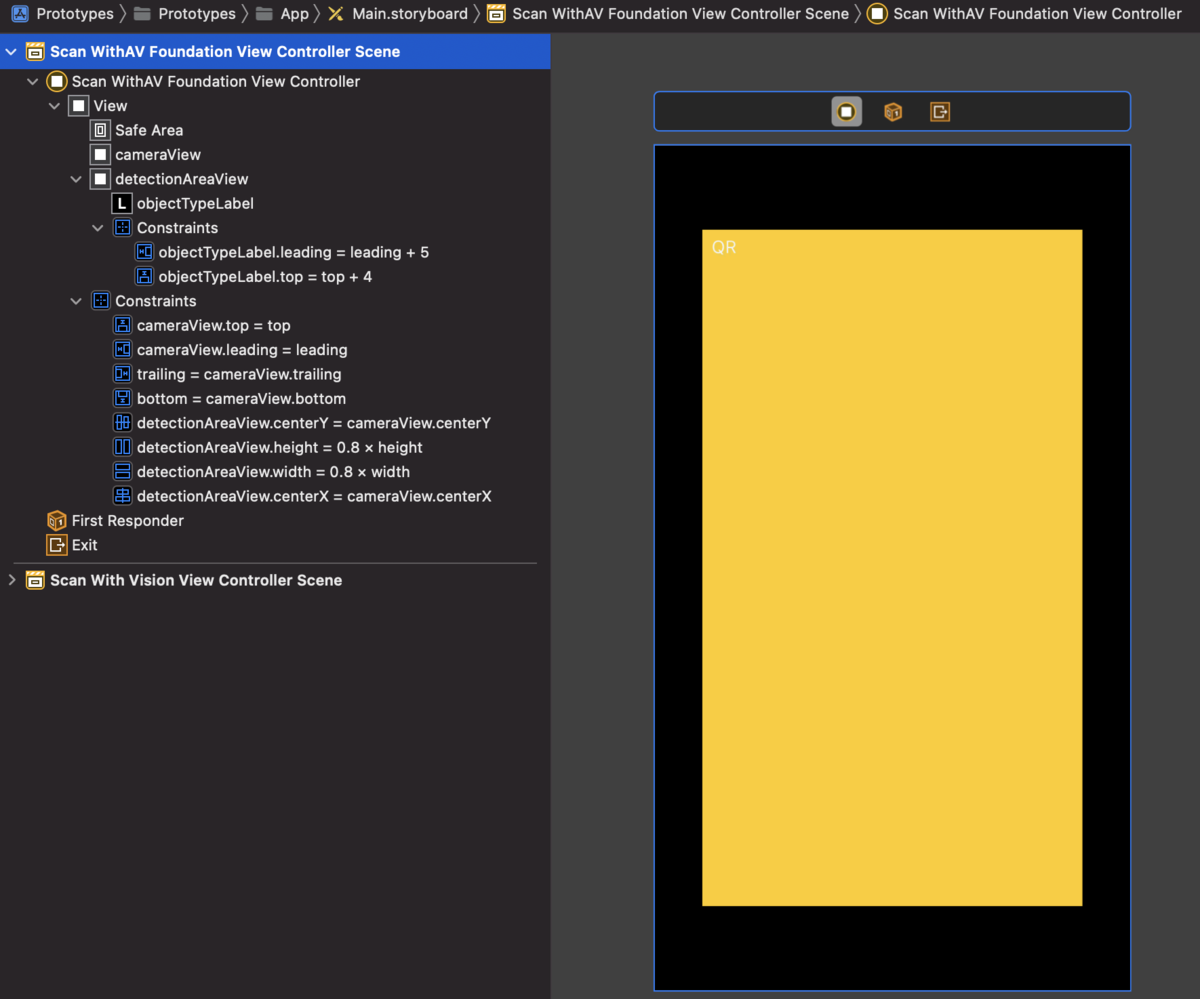1200x999 pixels.
Task: Click the view controller icon in scene dock
Action: tap(846, 112)
